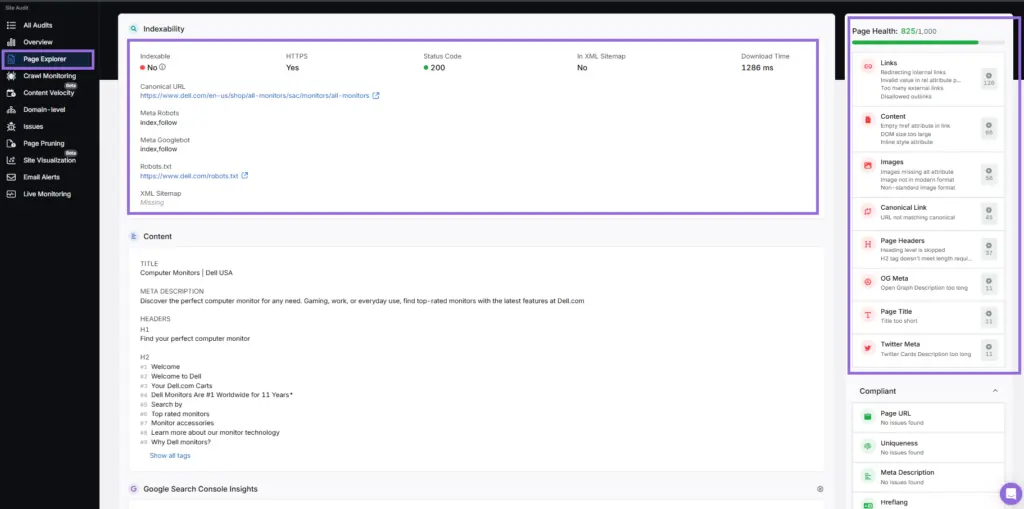Viewport: 1024px width, 509px height.
Task: Click the compliant Page URL green icon
Action: point(868,417)
